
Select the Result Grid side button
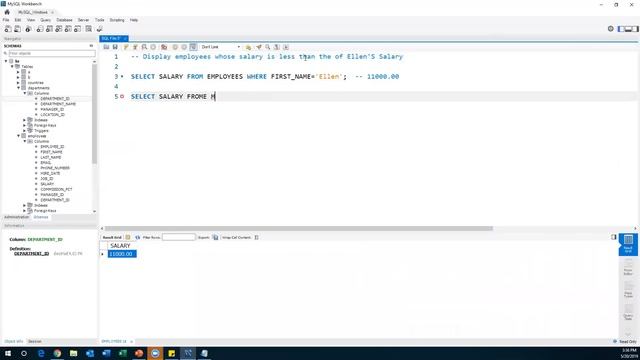(x=628, y=244)
